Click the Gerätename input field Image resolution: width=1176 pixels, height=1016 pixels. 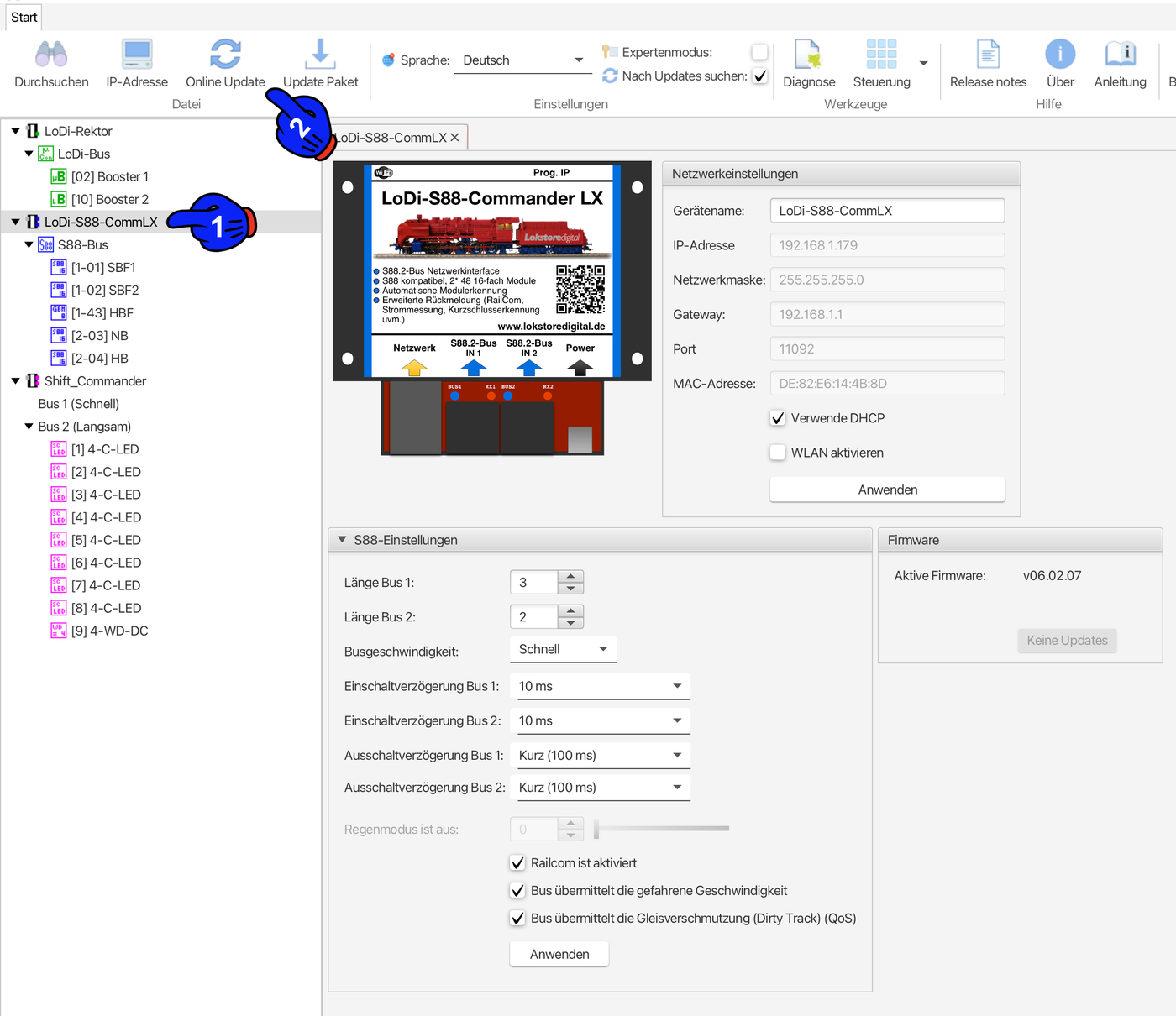click(x=887, y=211)
